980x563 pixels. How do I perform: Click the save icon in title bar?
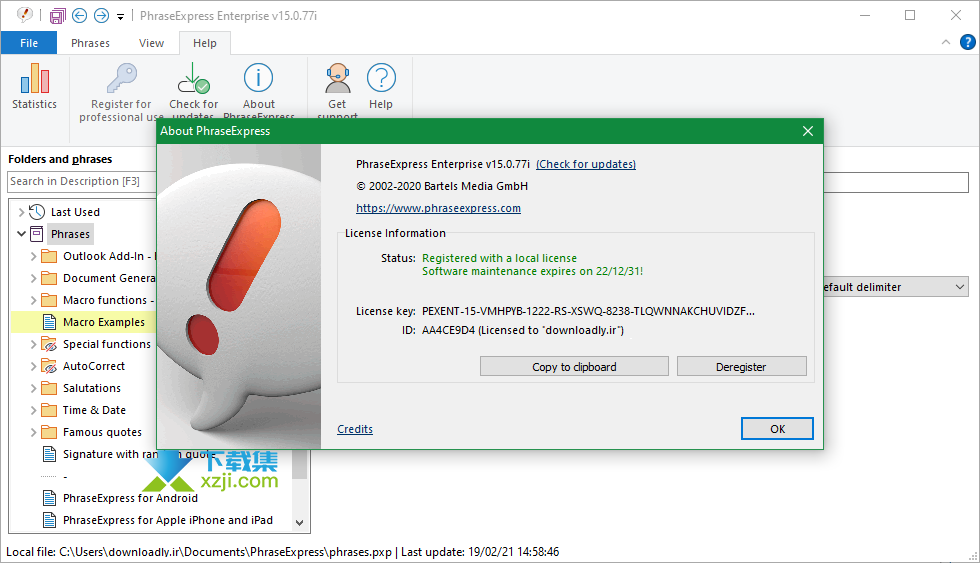coord(58,16)
